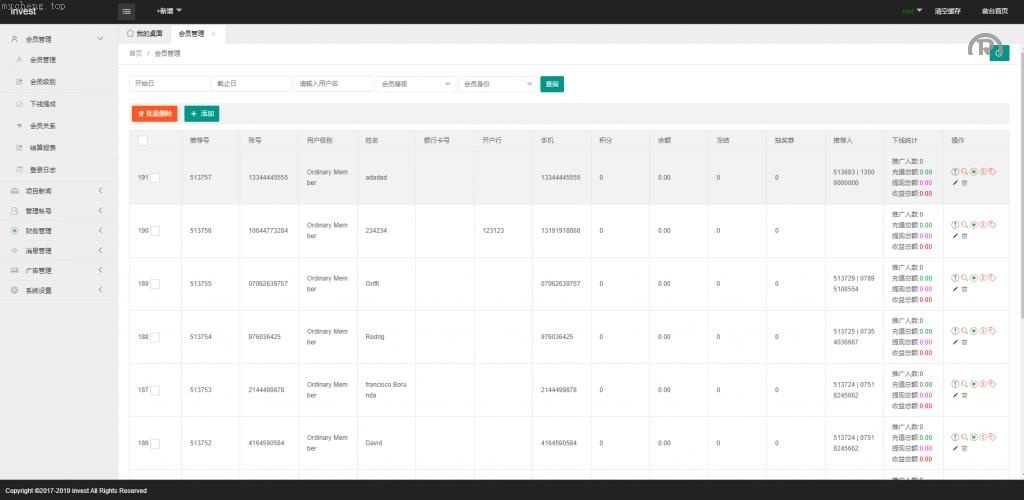
Task: Check the checkbox for row 191
Action: pyautogui.click(x=155, y=178)
